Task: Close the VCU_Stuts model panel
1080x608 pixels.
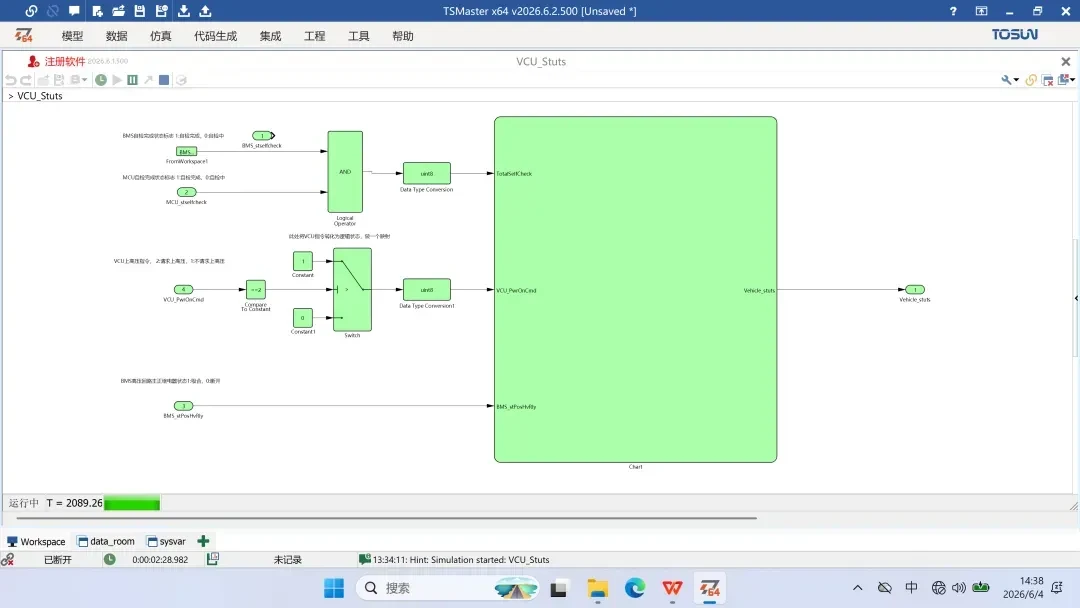Action: click(1066, 61)
